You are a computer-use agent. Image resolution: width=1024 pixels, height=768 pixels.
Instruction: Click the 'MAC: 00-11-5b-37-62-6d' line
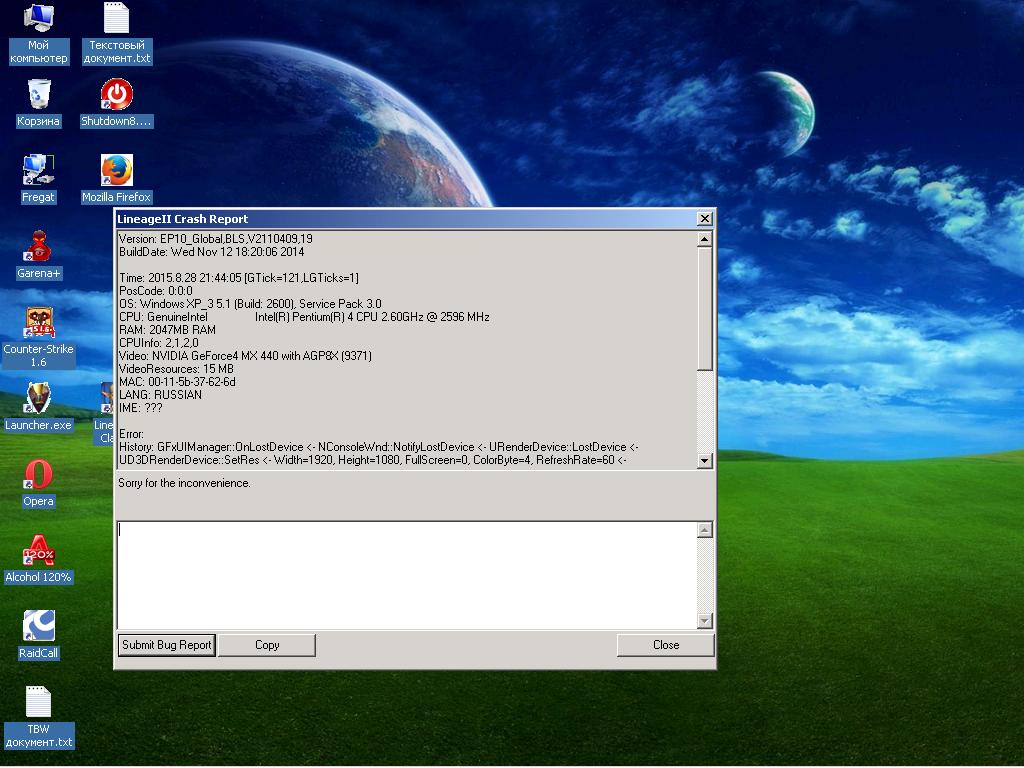click(178, 382)
